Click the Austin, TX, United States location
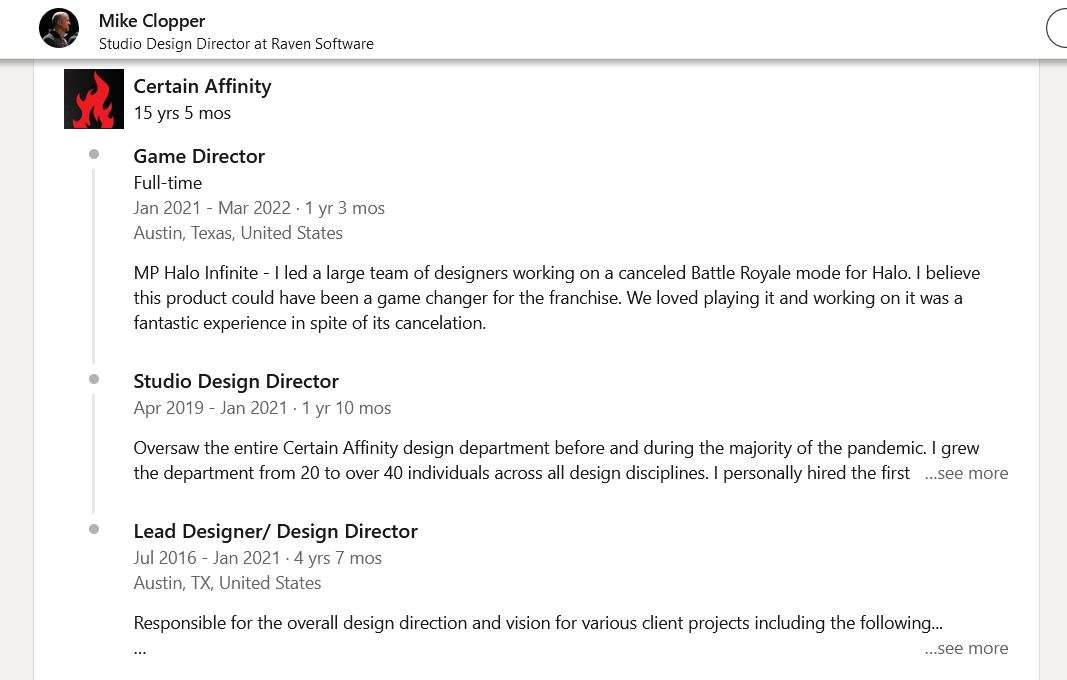1067x680 pixels. tap(227, 583)
